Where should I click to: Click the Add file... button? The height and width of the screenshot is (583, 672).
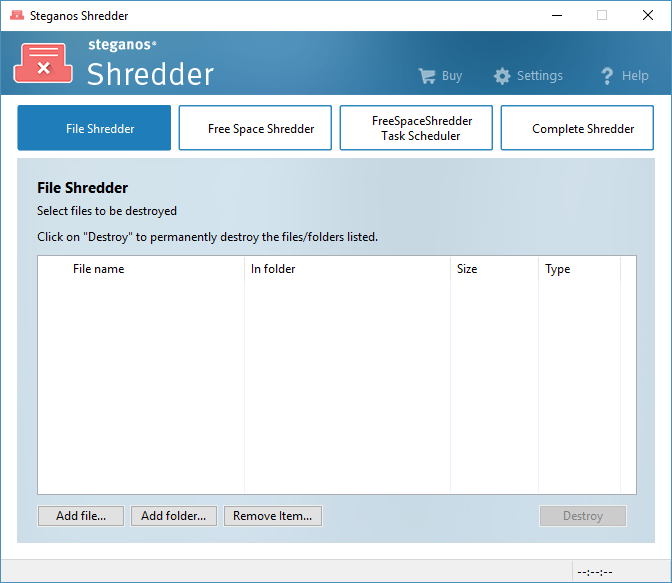pyautogui.click(x=81, y=516)
